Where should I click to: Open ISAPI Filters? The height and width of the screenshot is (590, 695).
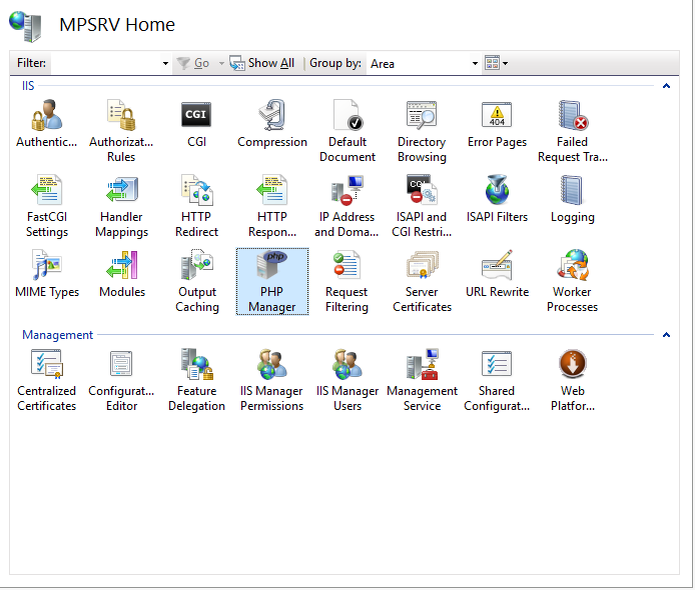497,199
